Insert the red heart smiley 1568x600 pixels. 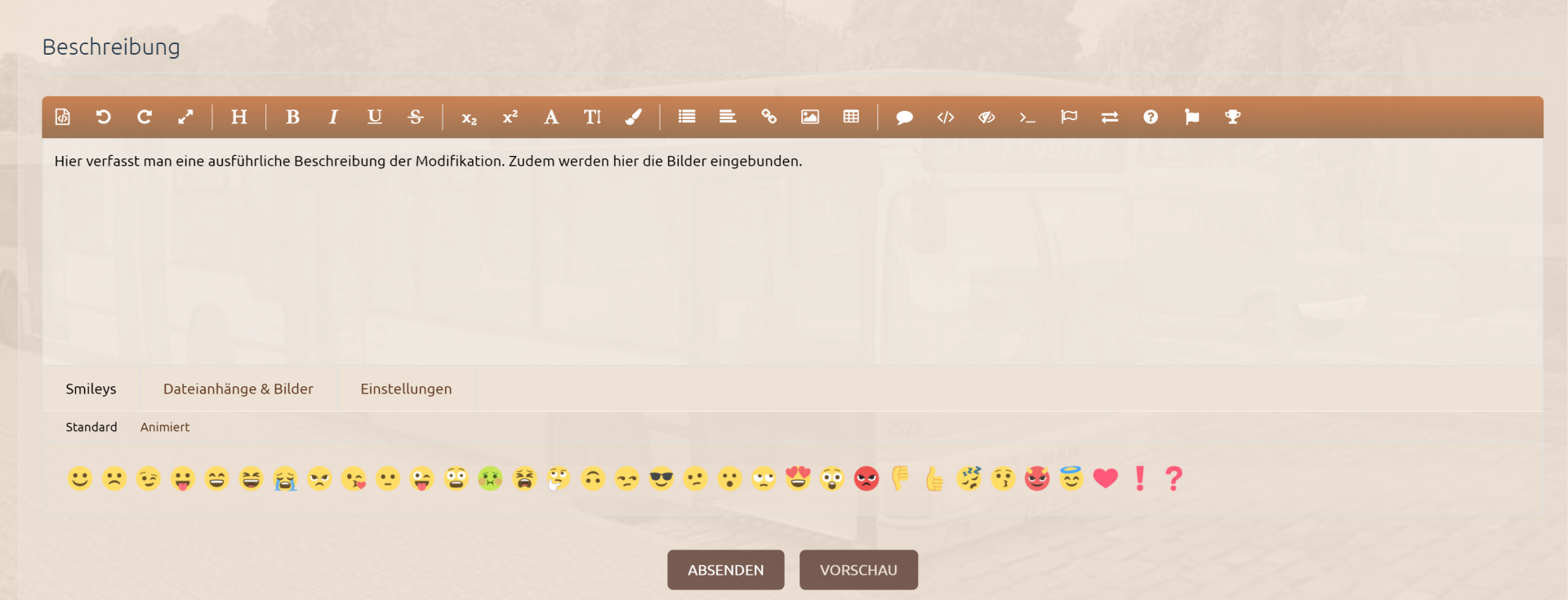pos(1105,478)
